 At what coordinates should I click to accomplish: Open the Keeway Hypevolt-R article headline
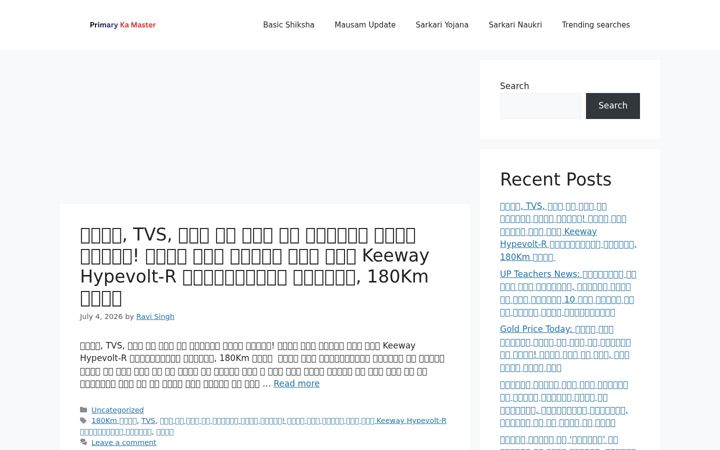(x=255, y=266)
